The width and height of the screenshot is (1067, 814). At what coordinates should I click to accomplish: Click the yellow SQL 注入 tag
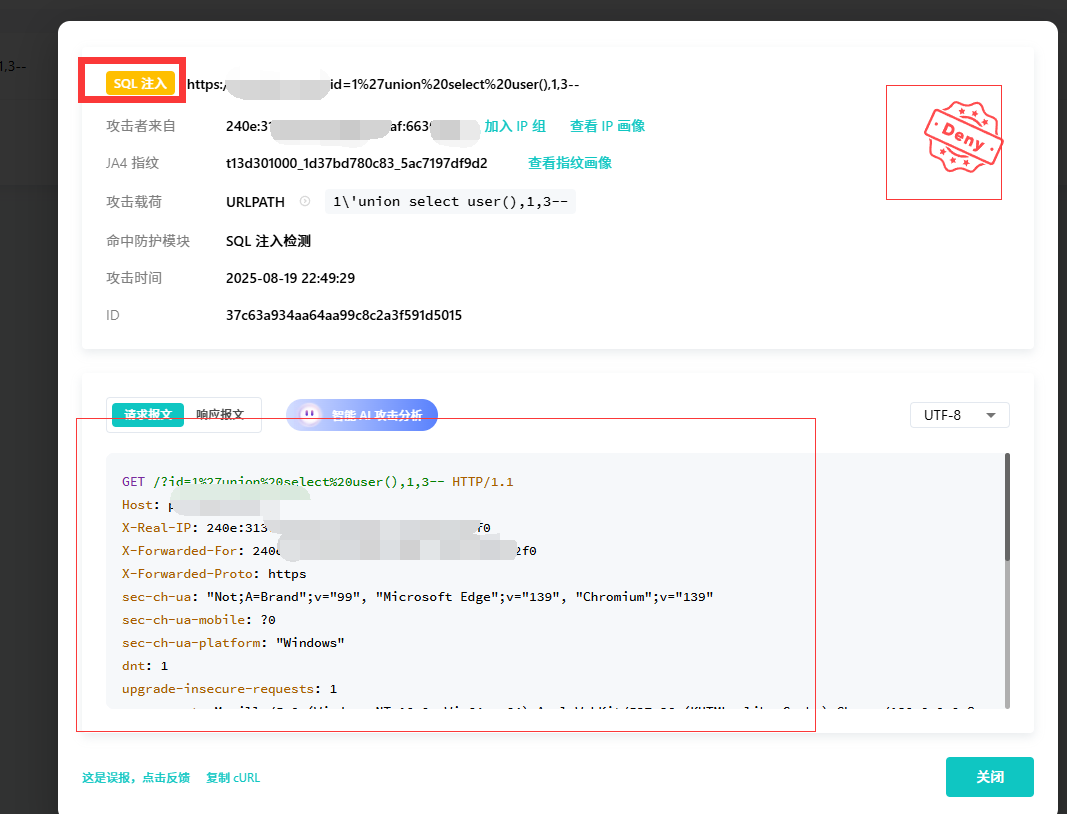click(x=141, y=84)
